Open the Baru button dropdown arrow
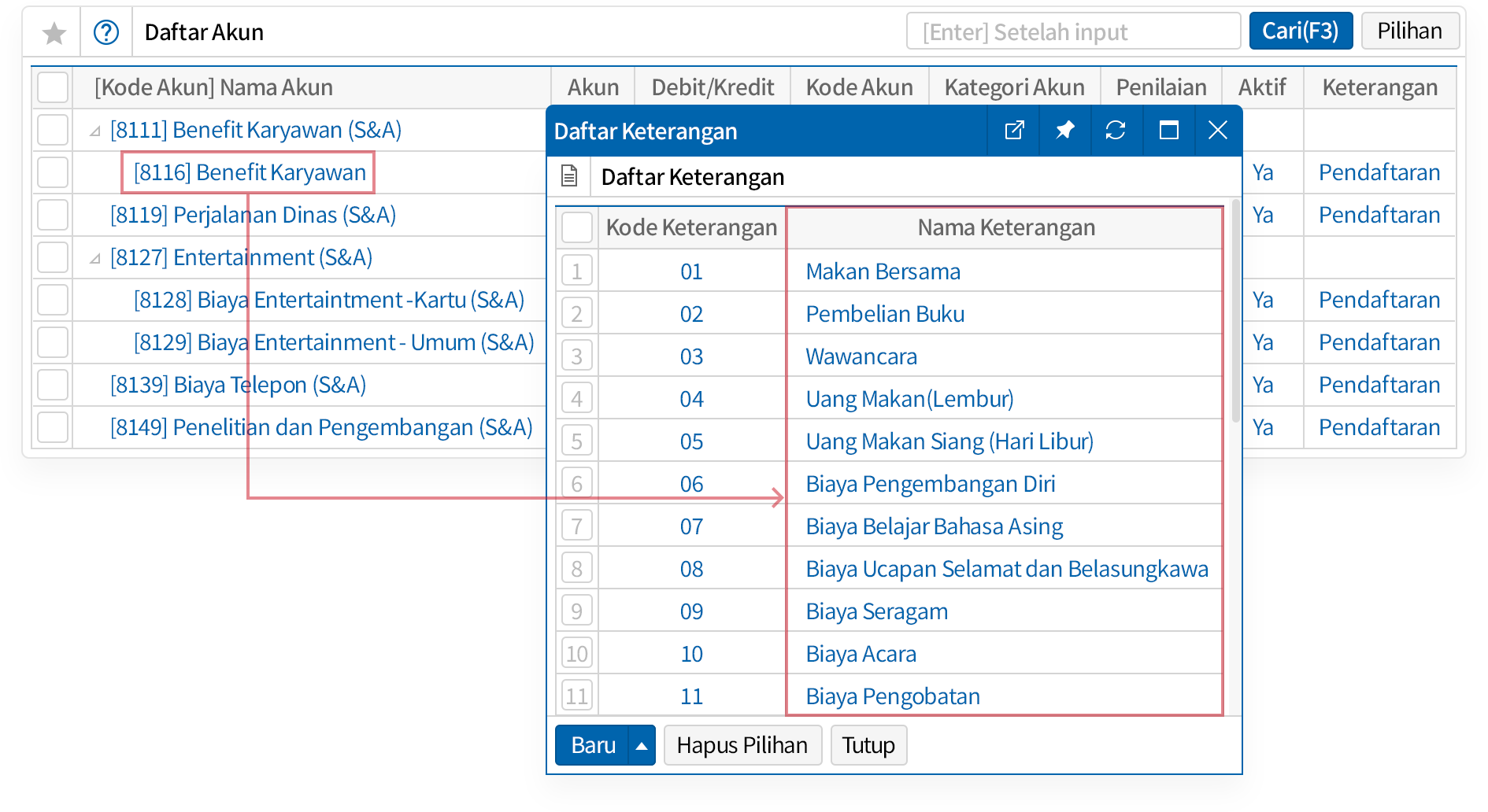The width and height of the screenshot is (1488, 812). [x=642, y=746]
